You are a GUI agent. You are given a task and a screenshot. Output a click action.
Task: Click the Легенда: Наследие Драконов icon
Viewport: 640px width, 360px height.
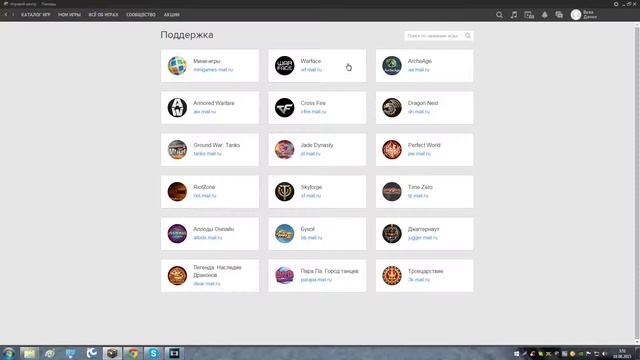click(x=177, y=276)
